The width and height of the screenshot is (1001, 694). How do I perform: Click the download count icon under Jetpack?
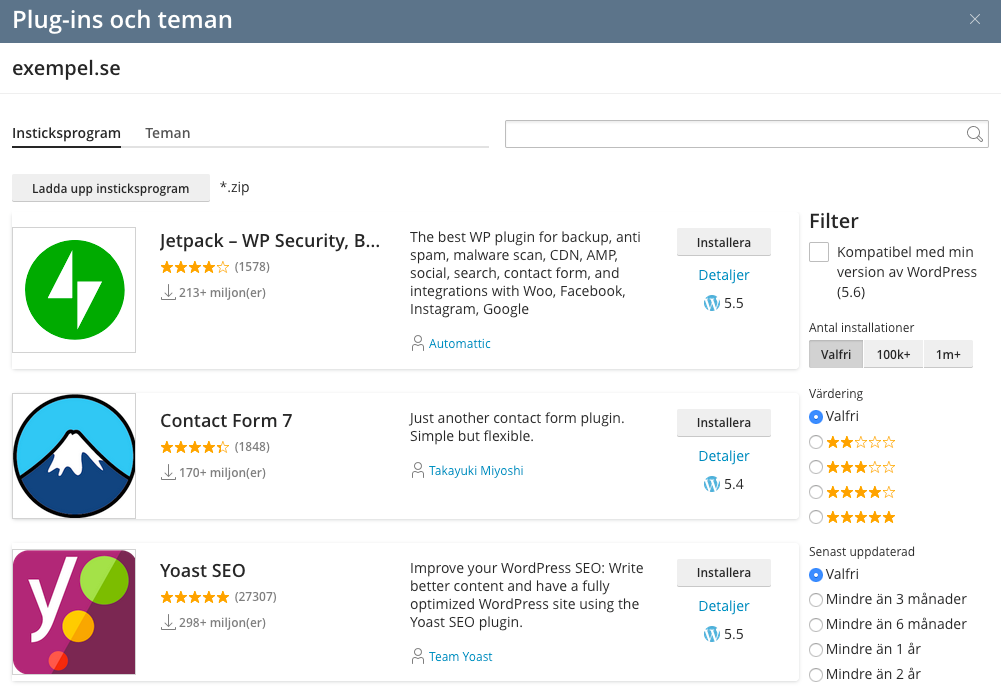[x=168, y=293]
